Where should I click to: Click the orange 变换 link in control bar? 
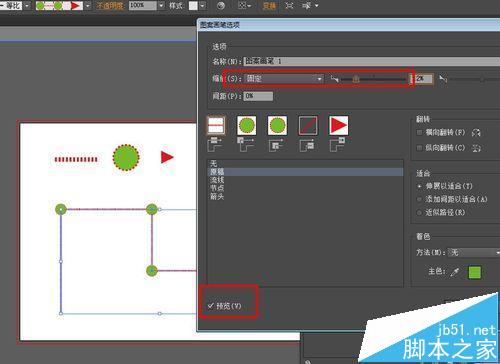point(269,6)
